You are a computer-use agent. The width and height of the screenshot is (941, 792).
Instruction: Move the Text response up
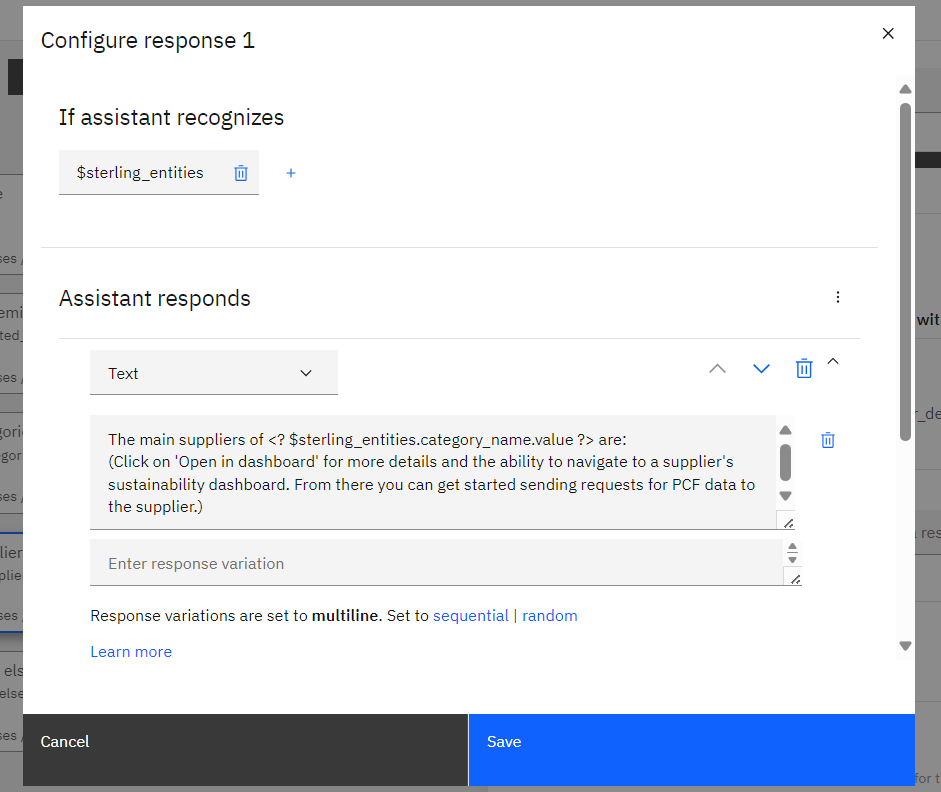(x=717, y=368)
